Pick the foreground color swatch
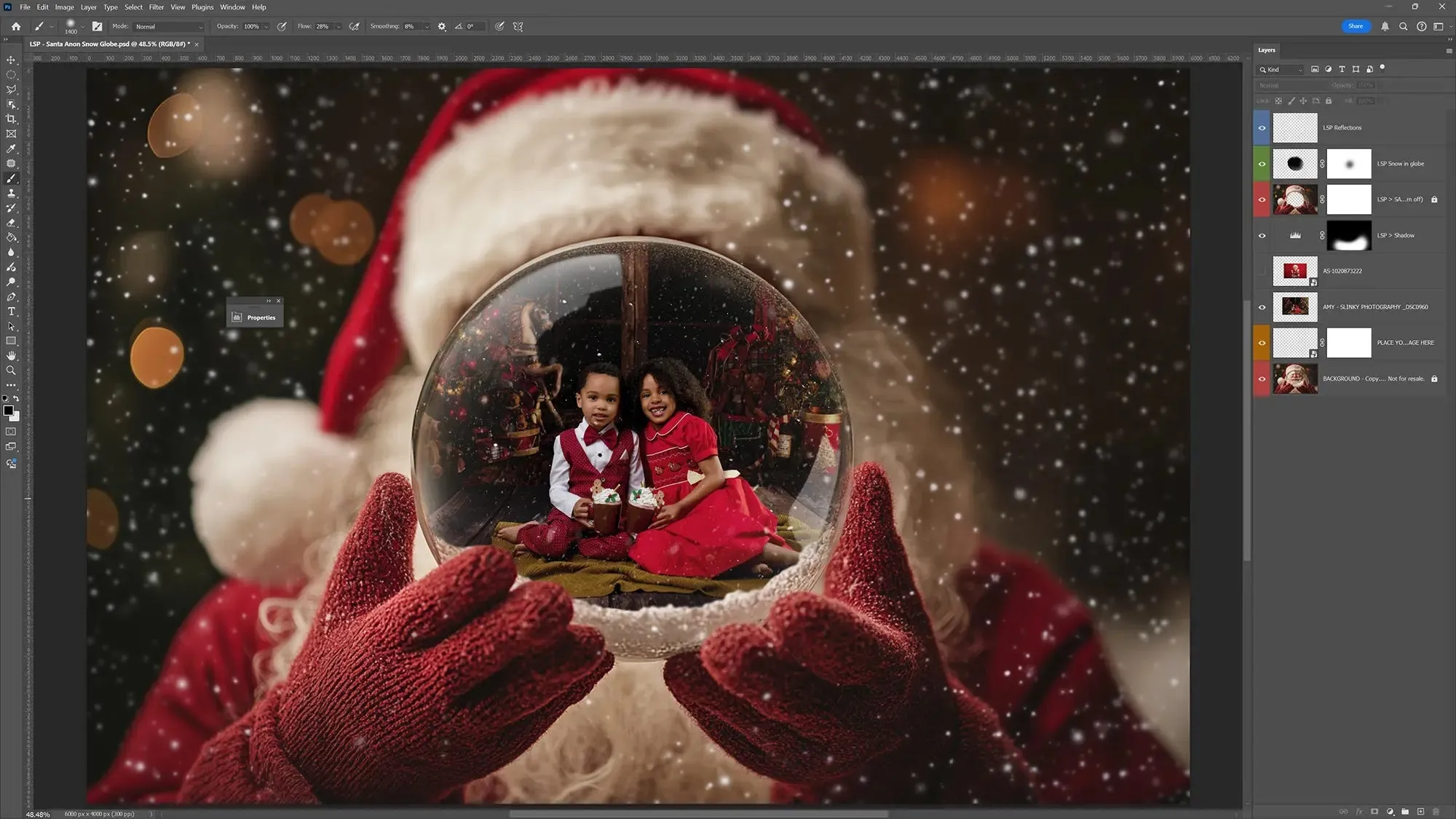Image resolution: width=1456 pixels, height=819 pixels. [x=8, y=411]
